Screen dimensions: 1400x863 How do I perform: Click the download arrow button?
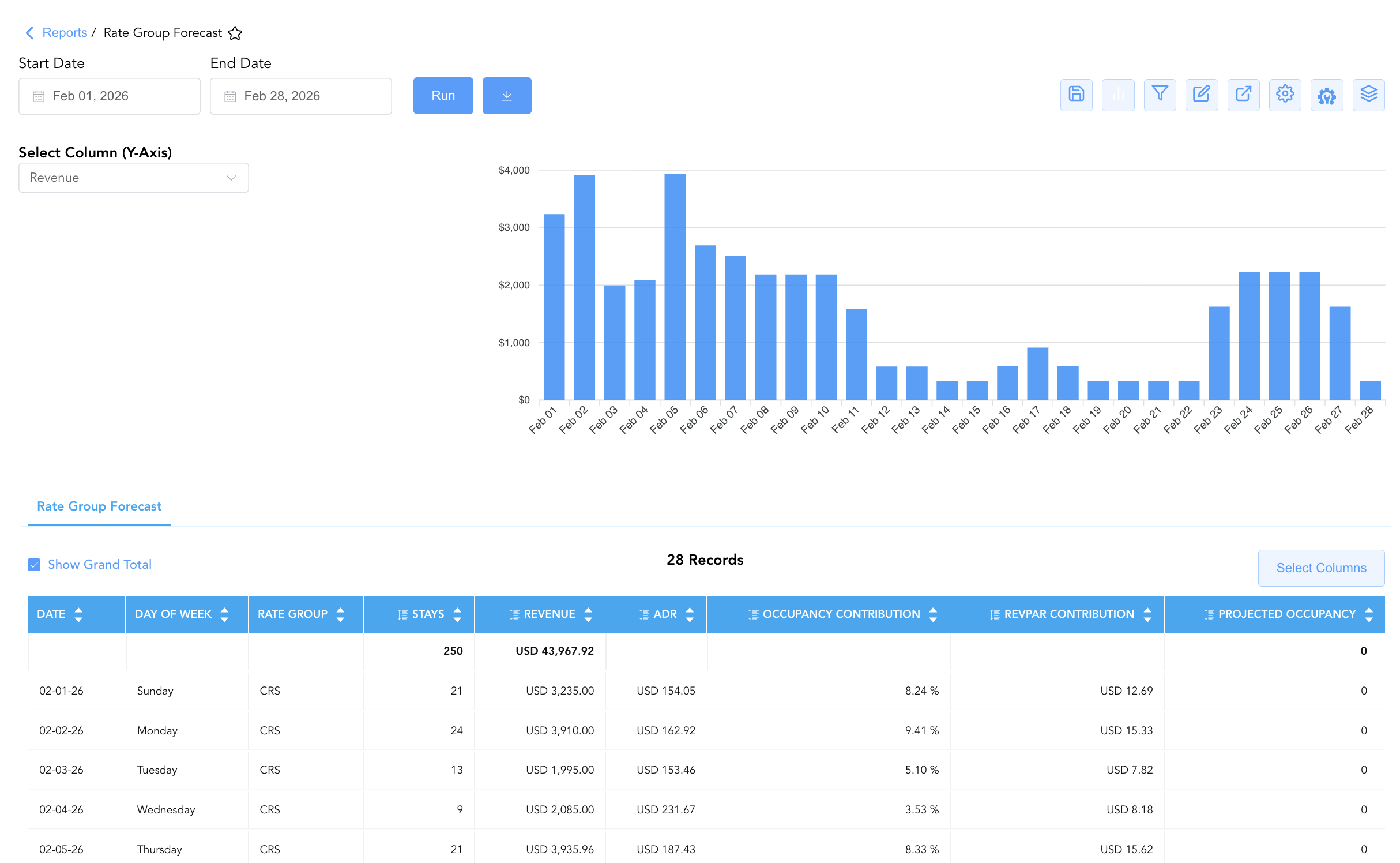507,96
